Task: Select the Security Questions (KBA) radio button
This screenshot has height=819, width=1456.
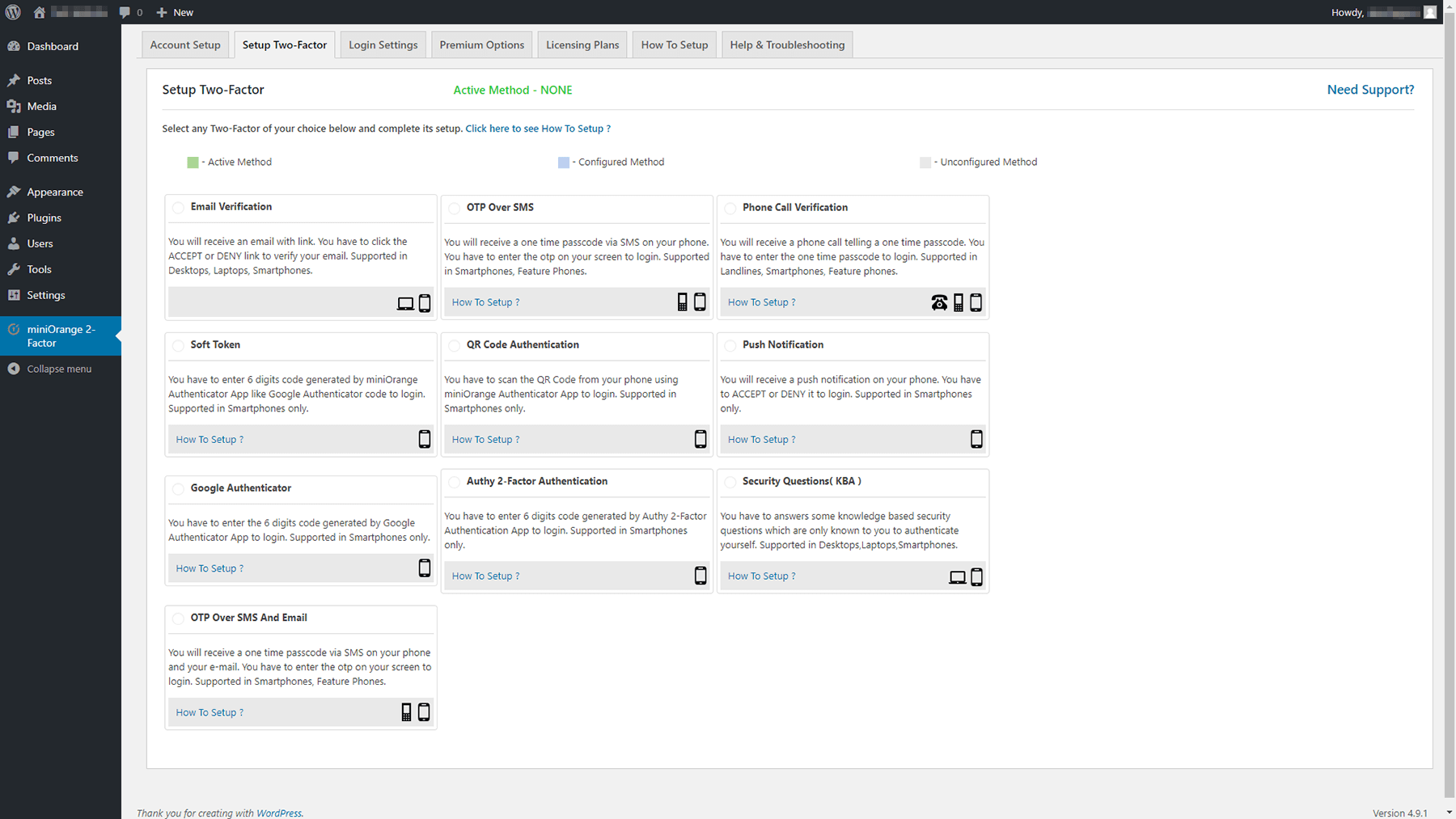Action: click(x=730, y=483)
